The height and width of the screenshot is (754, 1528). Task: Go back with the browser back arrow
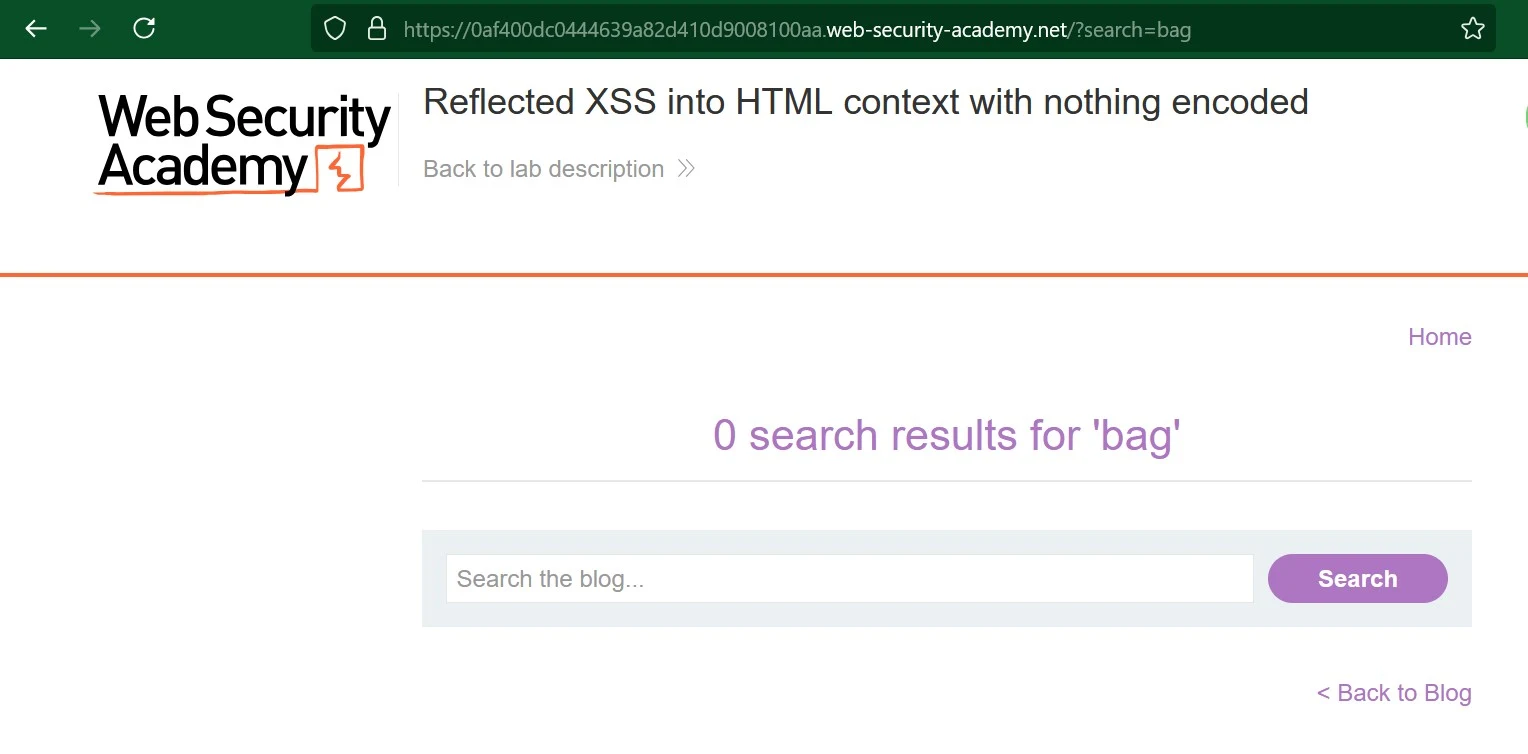coord(36,29)
